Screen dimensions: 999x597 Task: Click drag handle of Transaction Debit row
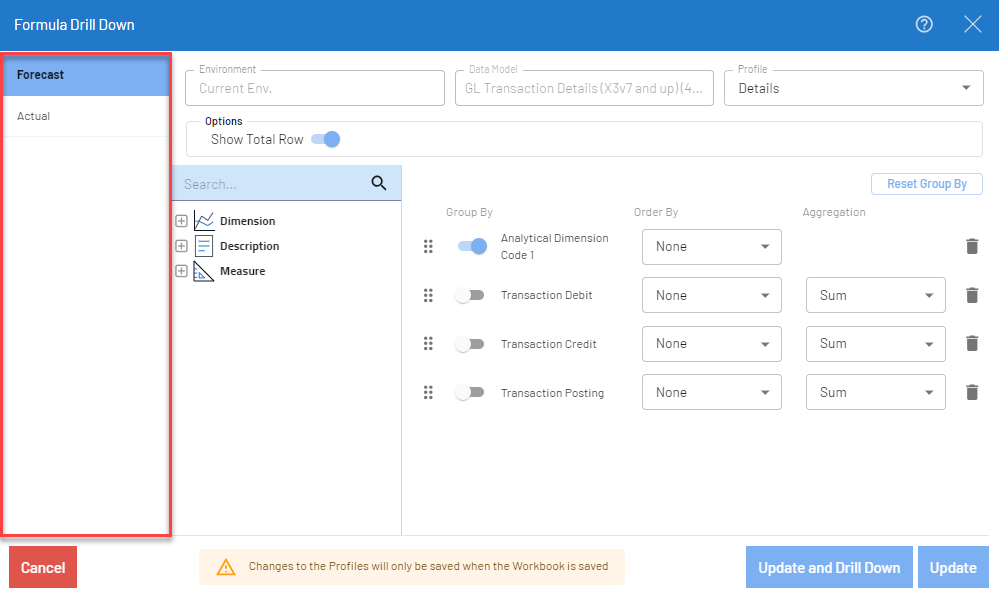[x=428, y=295]
